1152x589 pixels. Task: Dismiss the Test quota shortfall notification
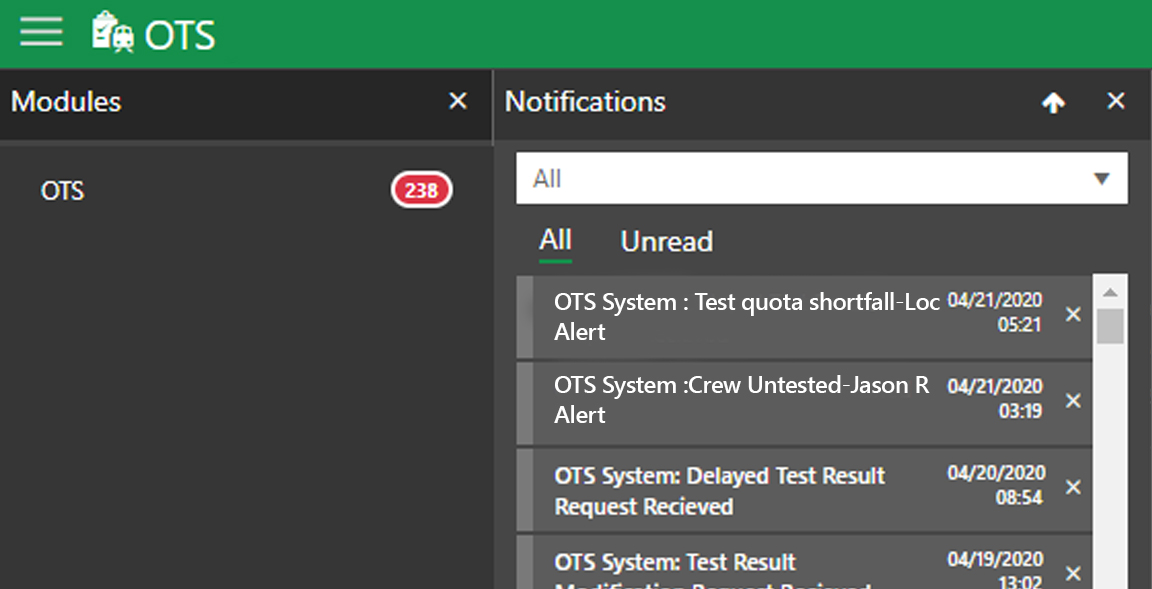[x=1073, y=315]
